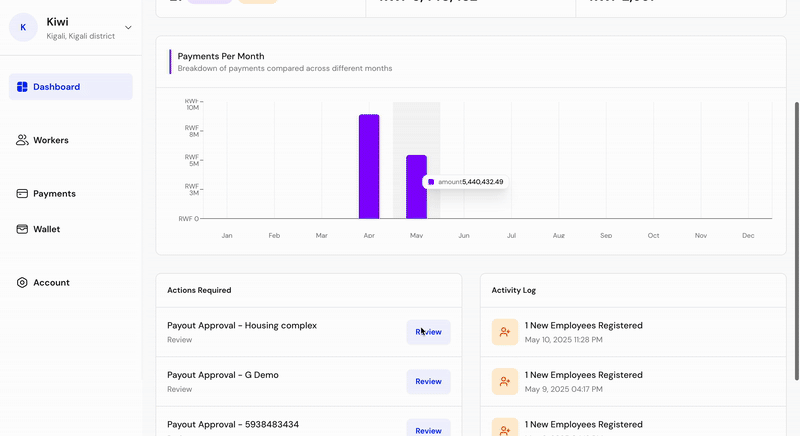
Task: Click 'Payout Approval - 5938483434' text
Action: [233, 424]
